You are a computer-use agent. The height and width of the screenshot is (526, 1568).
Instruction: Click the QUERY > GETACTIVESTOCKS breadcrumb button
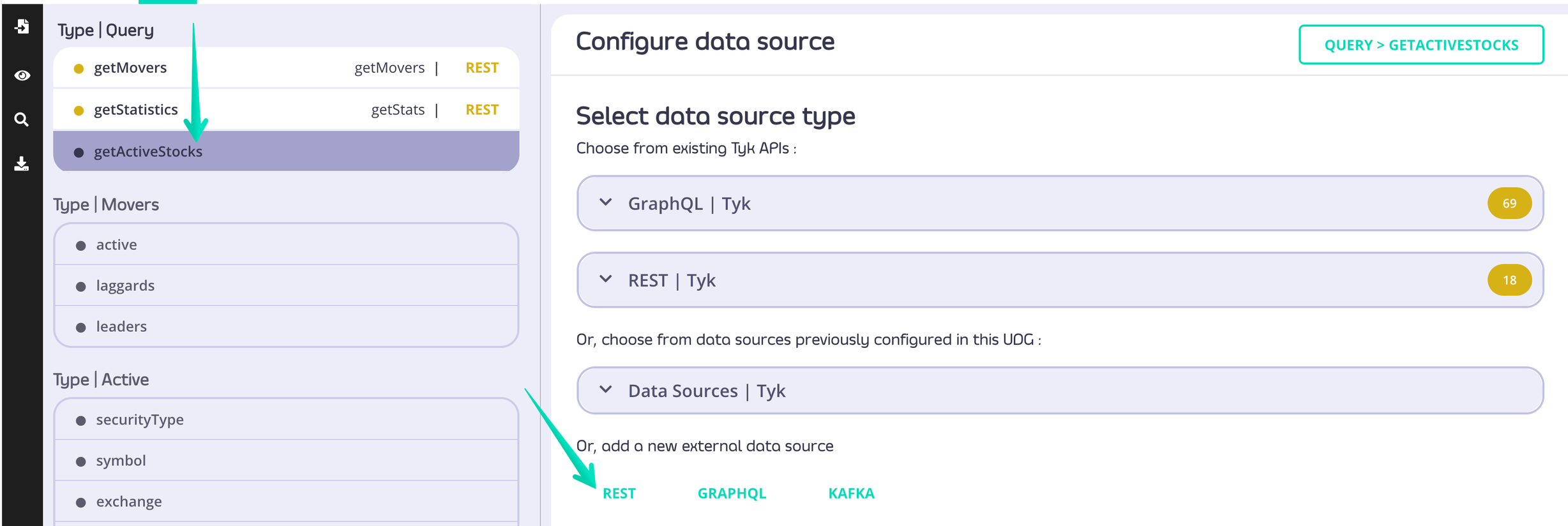click(1421, 45)
